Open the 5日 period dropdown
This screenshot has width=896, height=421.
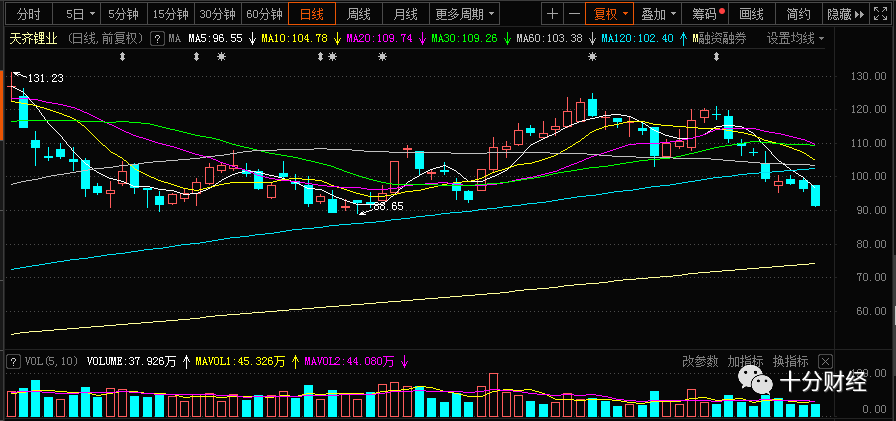[80, 14]
